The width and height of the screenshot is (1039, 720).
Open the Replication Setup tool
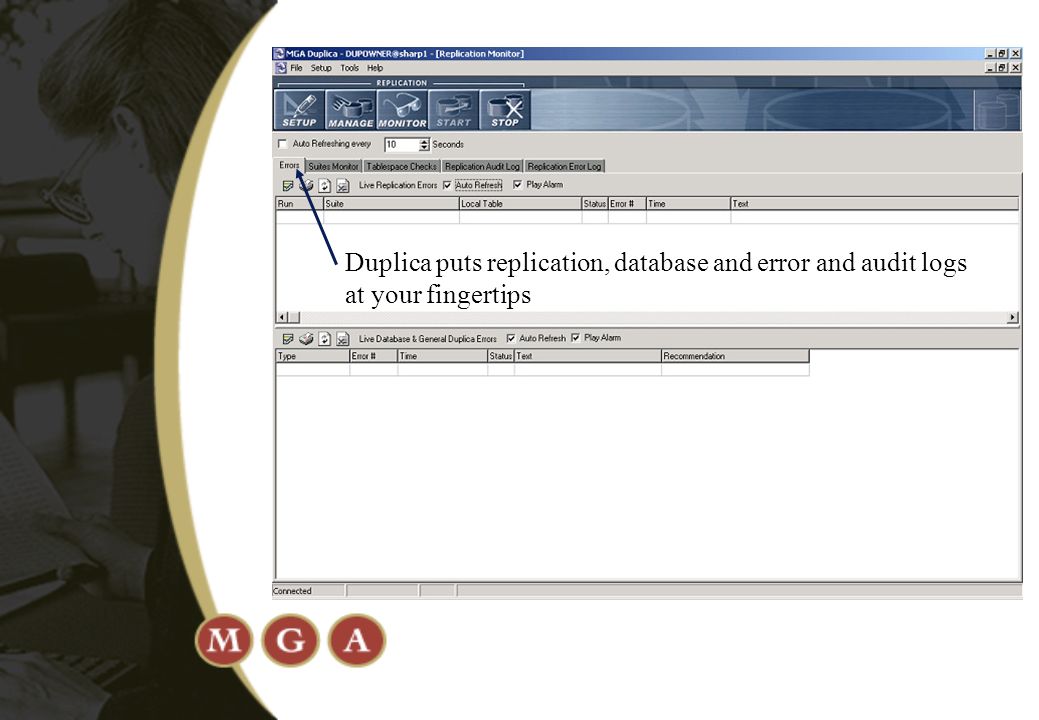click(x=299, y=110)
